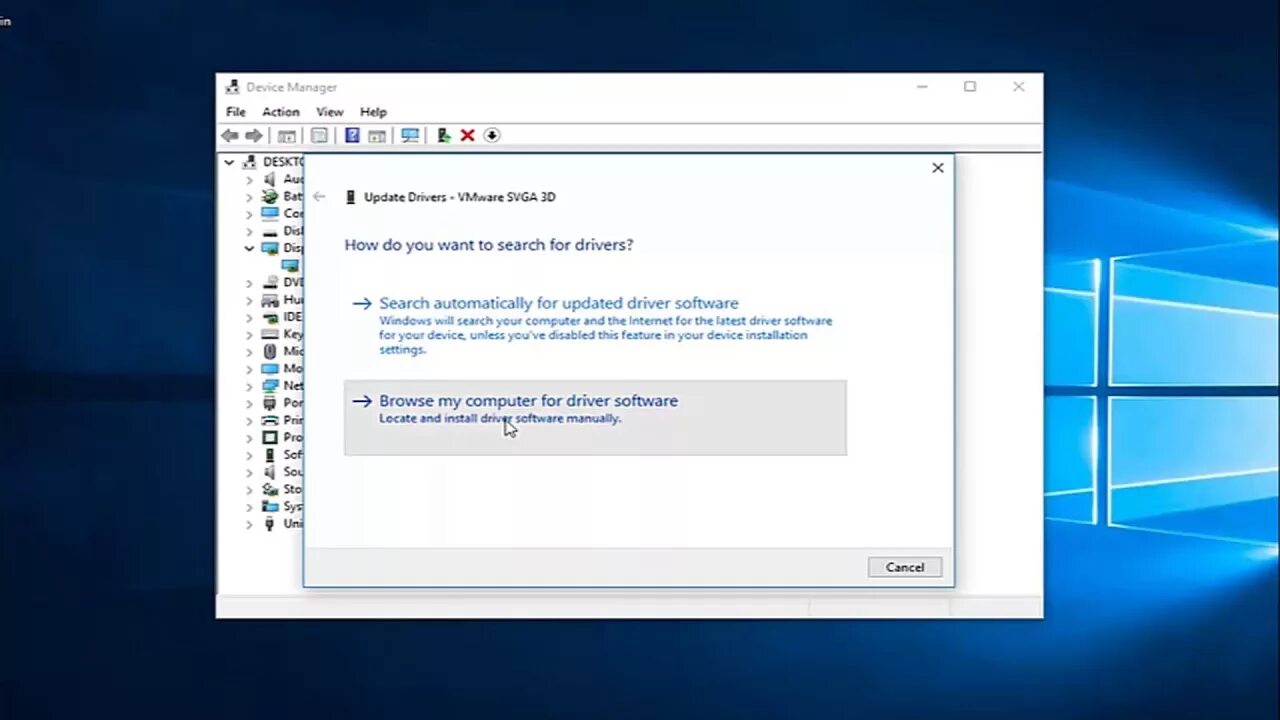Select the Sou speaker icon
Viewport: 1280px width, 720px height.
click(x=270, y=471)
